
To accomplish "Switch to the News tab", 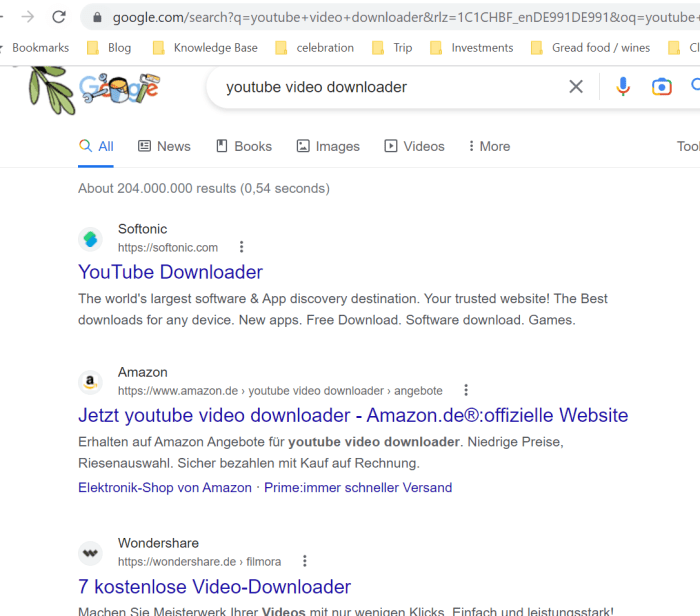I will click(164, 146).
